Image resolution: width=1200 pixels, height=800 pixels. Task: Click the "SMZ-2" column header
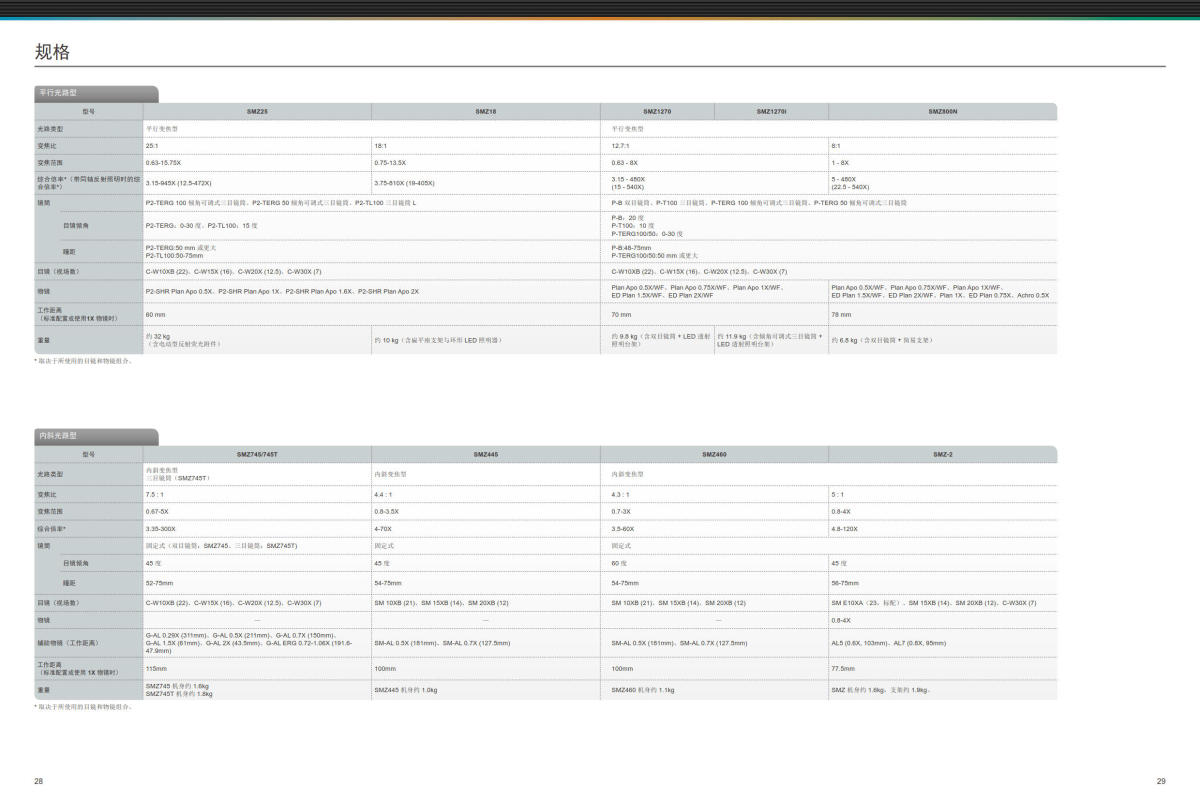coord(943,454)
